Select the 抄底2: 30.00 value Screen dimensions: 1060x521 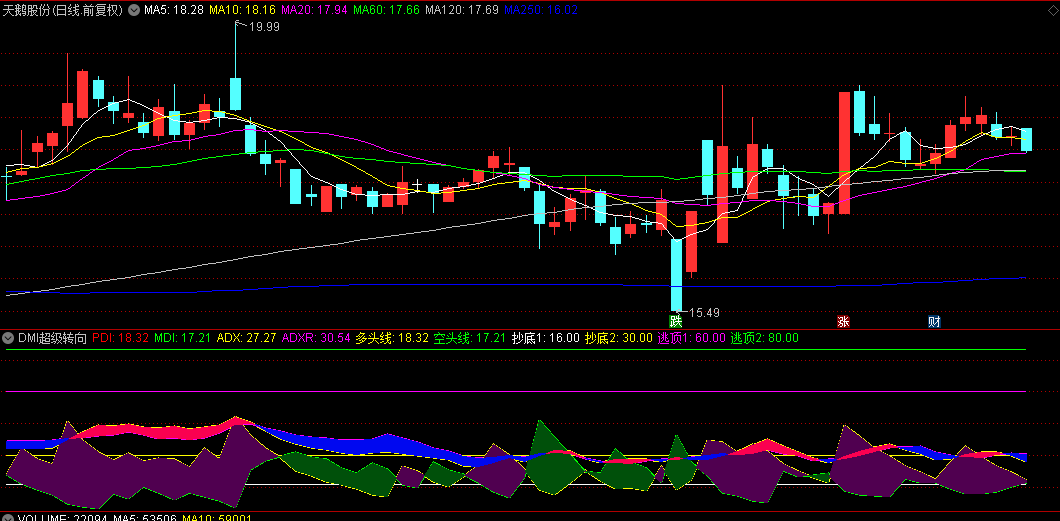point(619,338)
